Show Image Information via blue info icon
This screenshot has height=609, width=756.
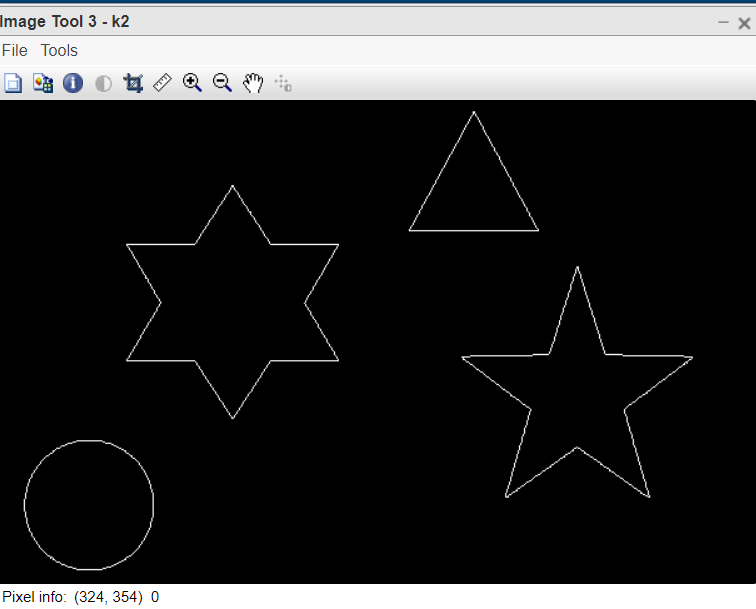(x=73, y=83)
